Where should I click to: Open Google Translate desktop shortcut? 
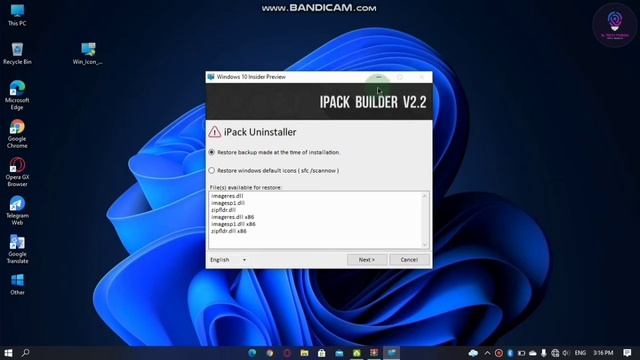point(17,249)
